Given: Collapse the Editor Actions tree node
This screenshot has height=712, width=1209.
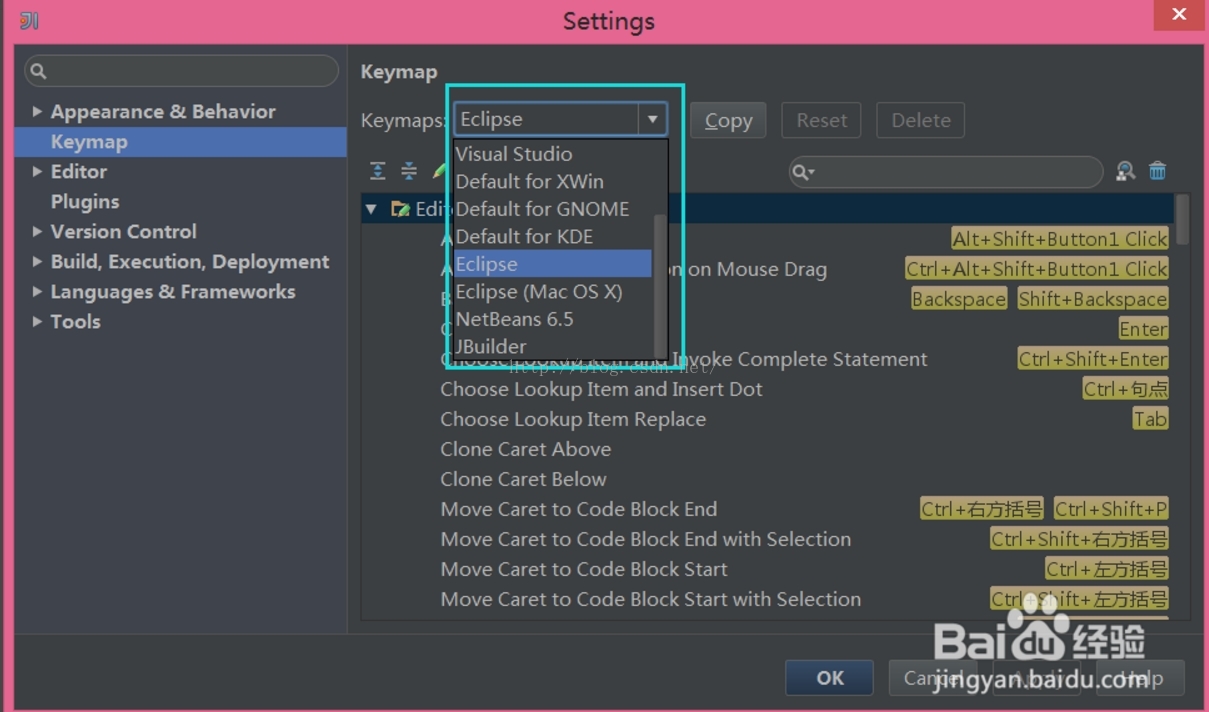Looking at the screenshot, I should [x=372, y=209].
